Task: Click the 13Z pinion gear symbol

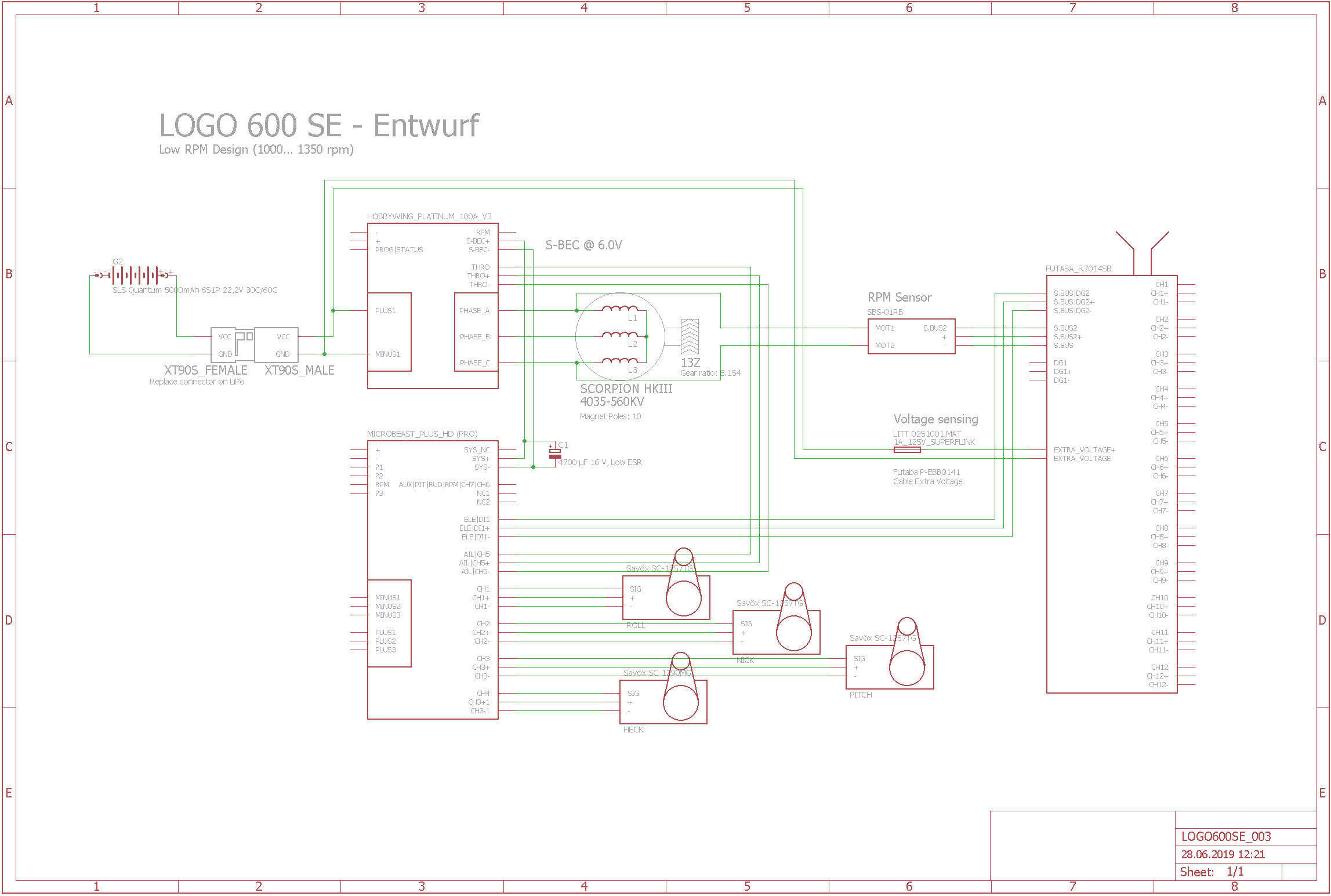Action: [690, 336]
